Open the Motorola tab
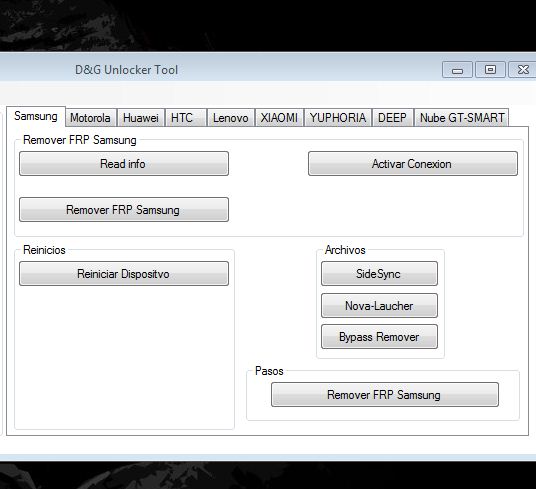 pos(91,118)
